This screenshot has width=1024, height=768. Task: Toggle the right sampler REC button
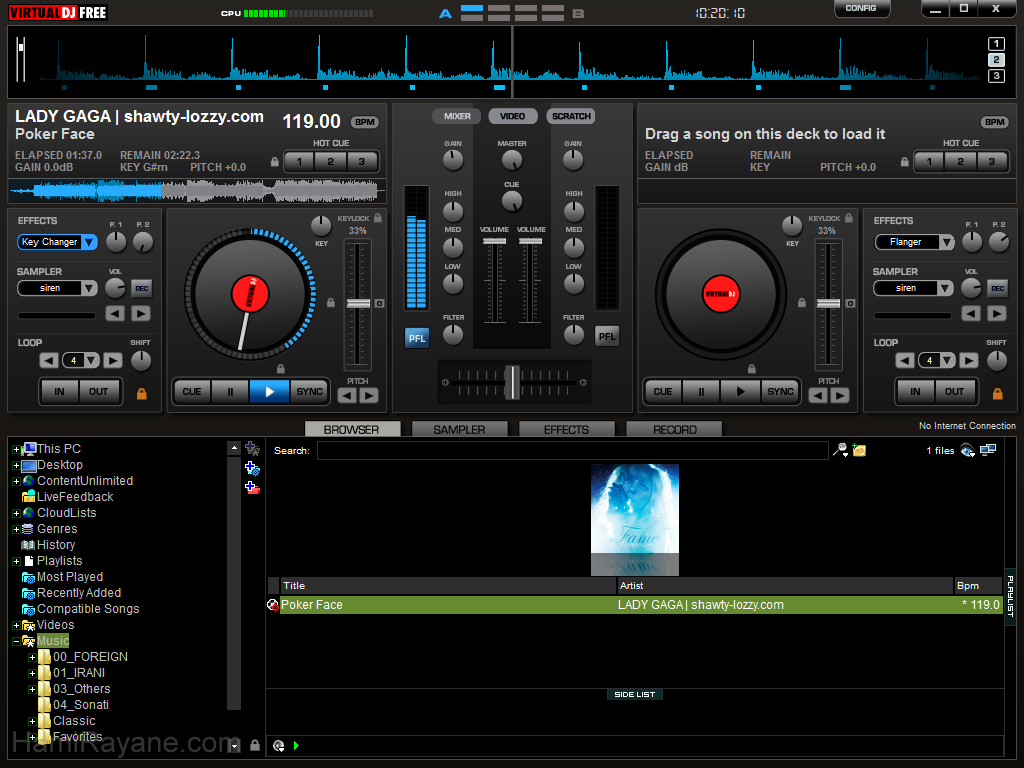click(x=997, y=288)
